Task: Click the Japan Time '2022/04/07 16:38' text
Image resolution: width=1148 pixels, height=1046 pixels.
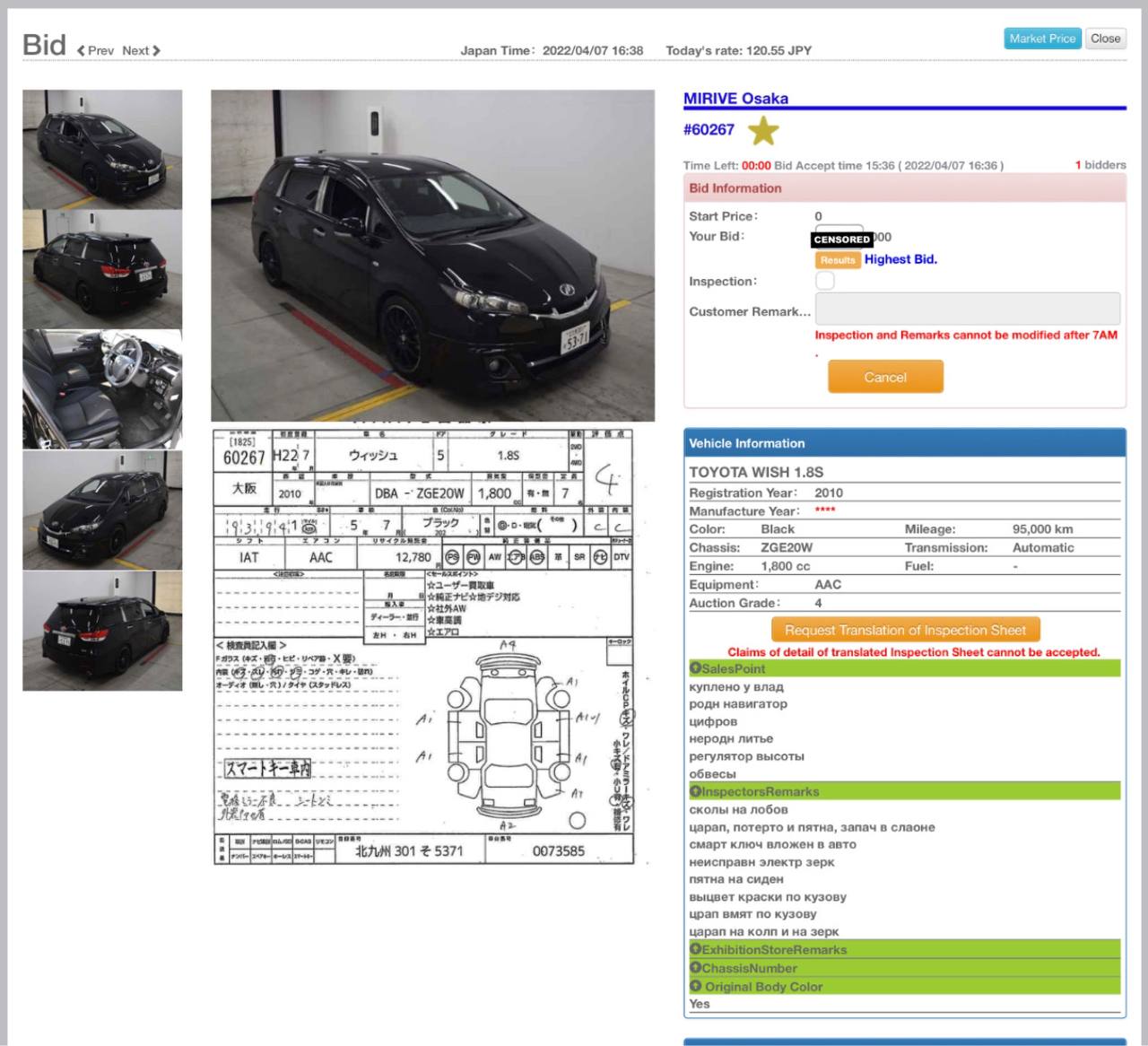Action: [x=593, y=50]
